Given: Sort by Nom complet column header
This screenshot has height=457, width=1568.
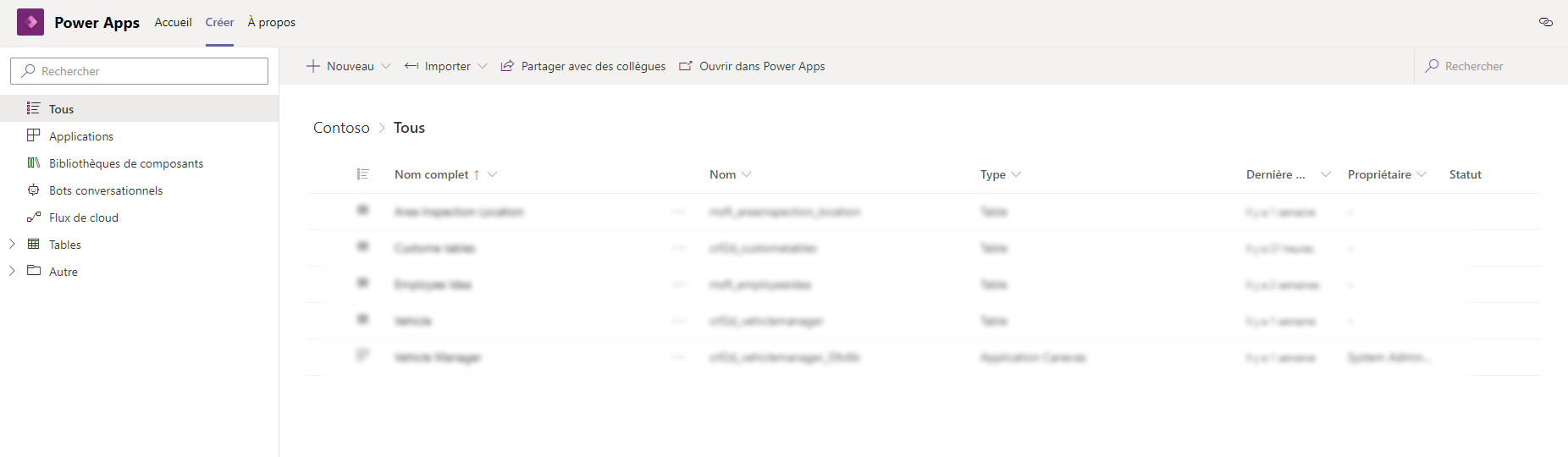Looking at the screenshot, I should (432, 174).
